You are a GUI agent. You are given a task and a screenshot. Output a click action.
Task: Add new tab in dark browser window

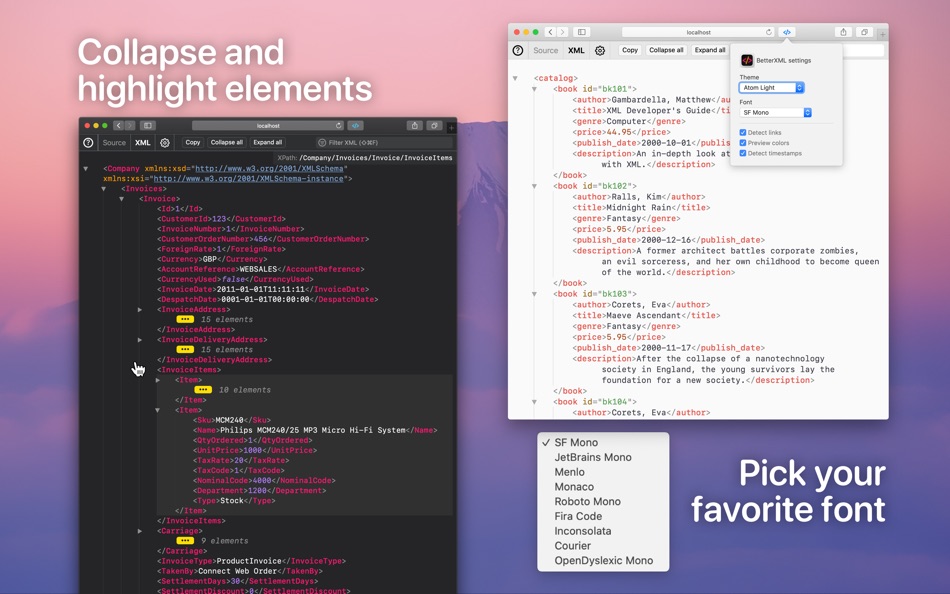coord(451,127)
